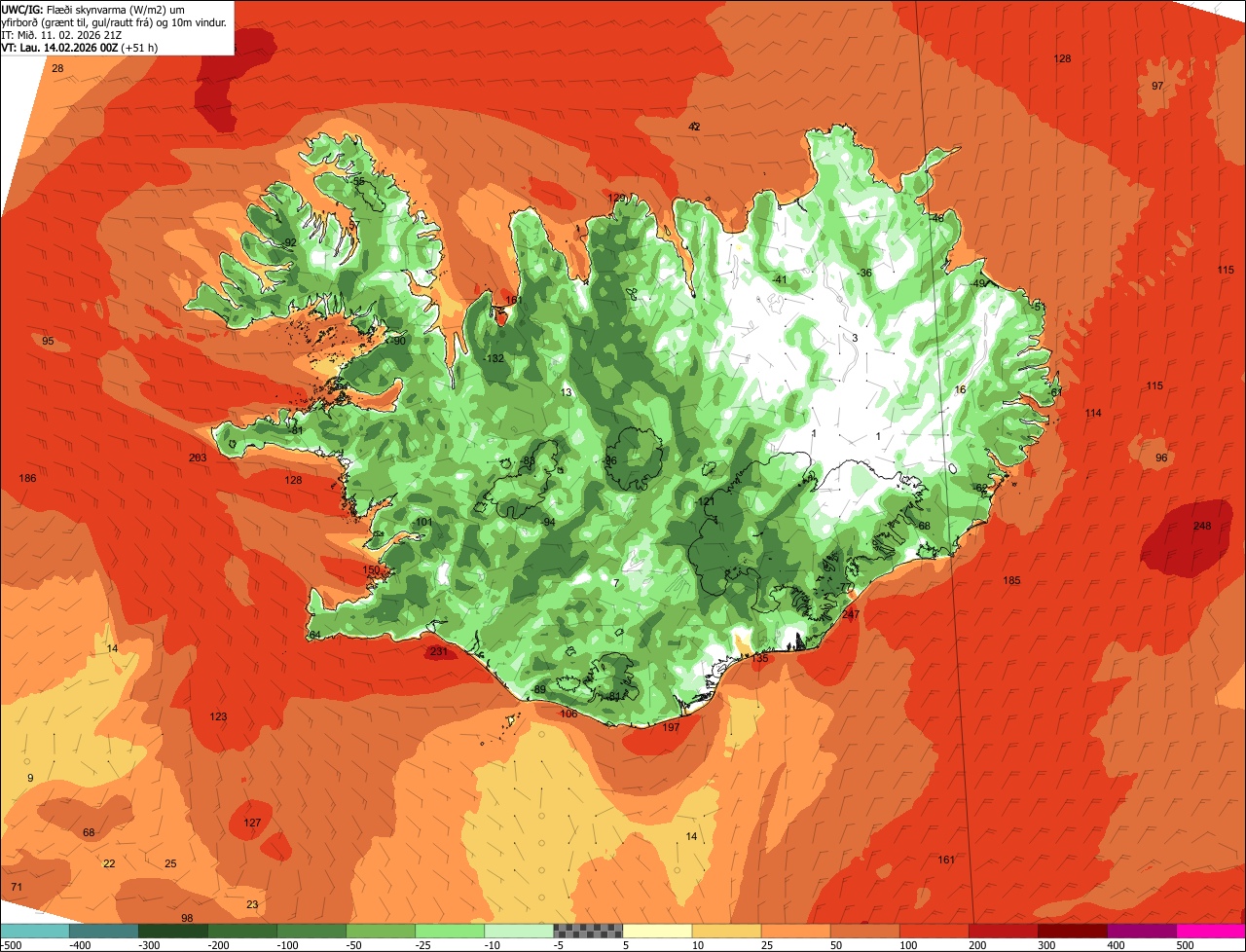The height and width of the screenshot is (952, 1246).
Task: Select the teal legend swatch between -500 and -400
Action: (x=34, y=931)
